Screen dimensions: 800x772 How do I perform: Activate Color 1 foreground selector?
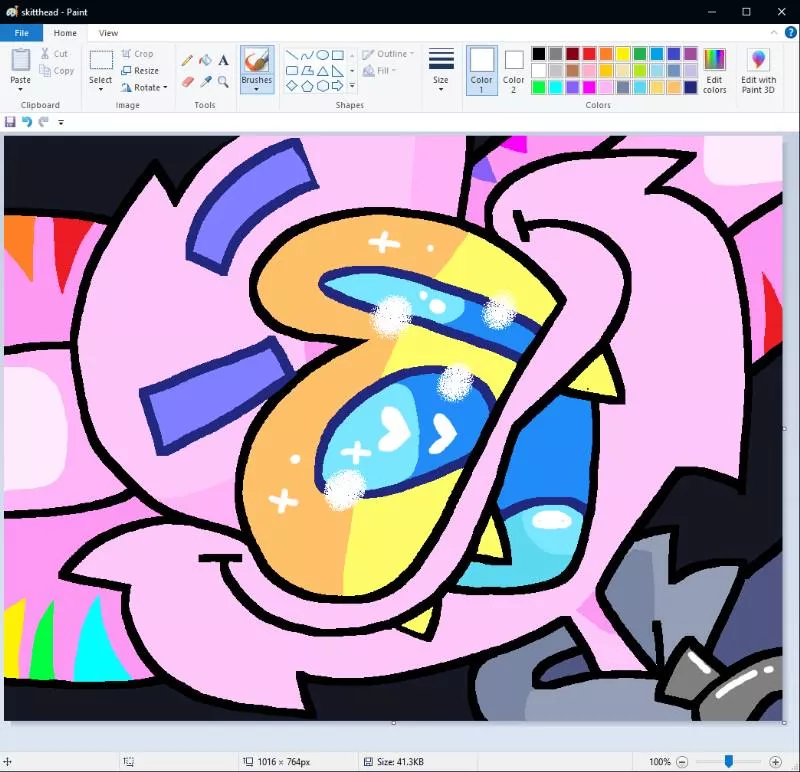[482, 70]
